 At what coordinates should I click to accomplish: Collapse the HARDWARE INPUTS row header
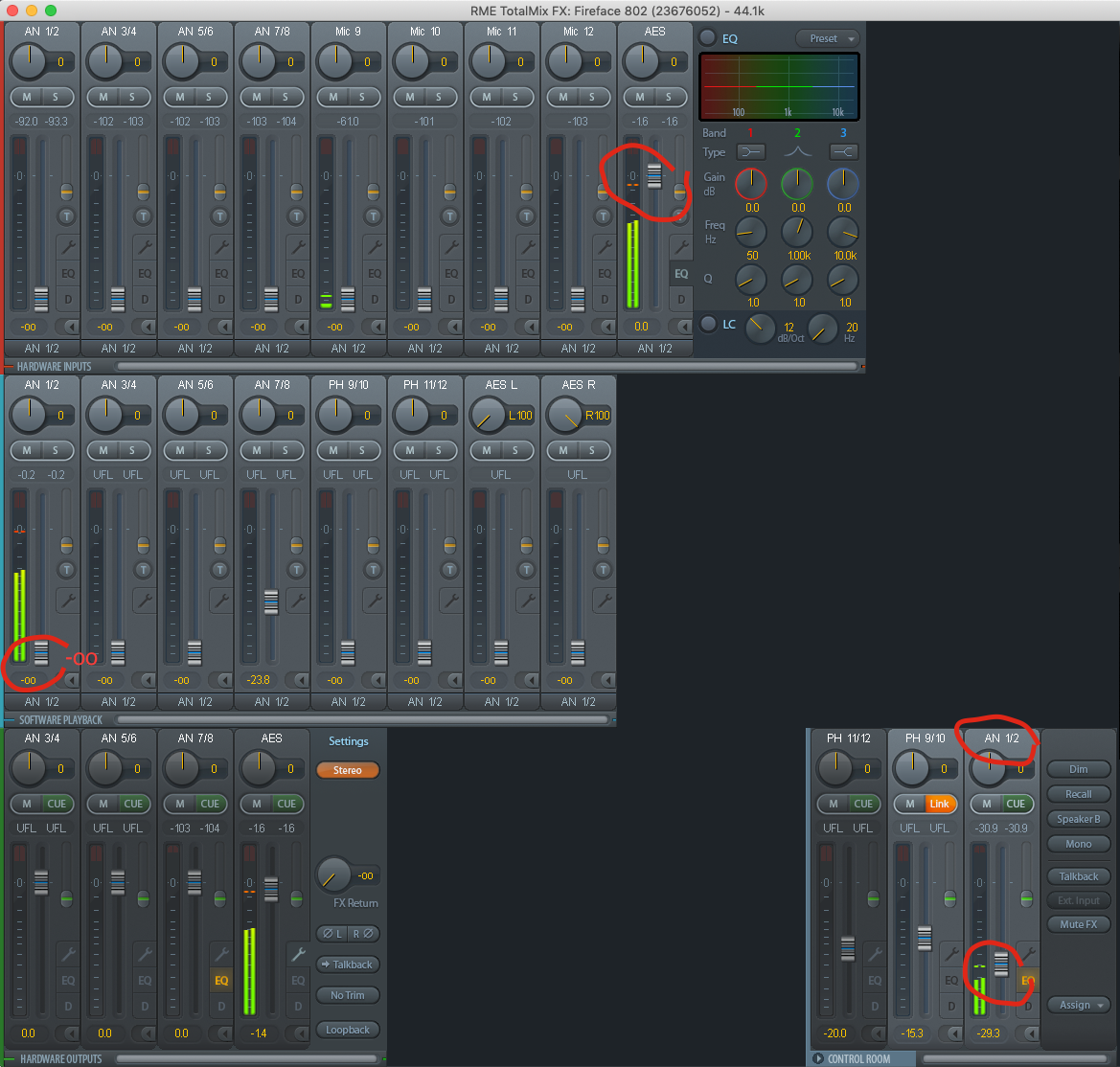click(54, 367)
